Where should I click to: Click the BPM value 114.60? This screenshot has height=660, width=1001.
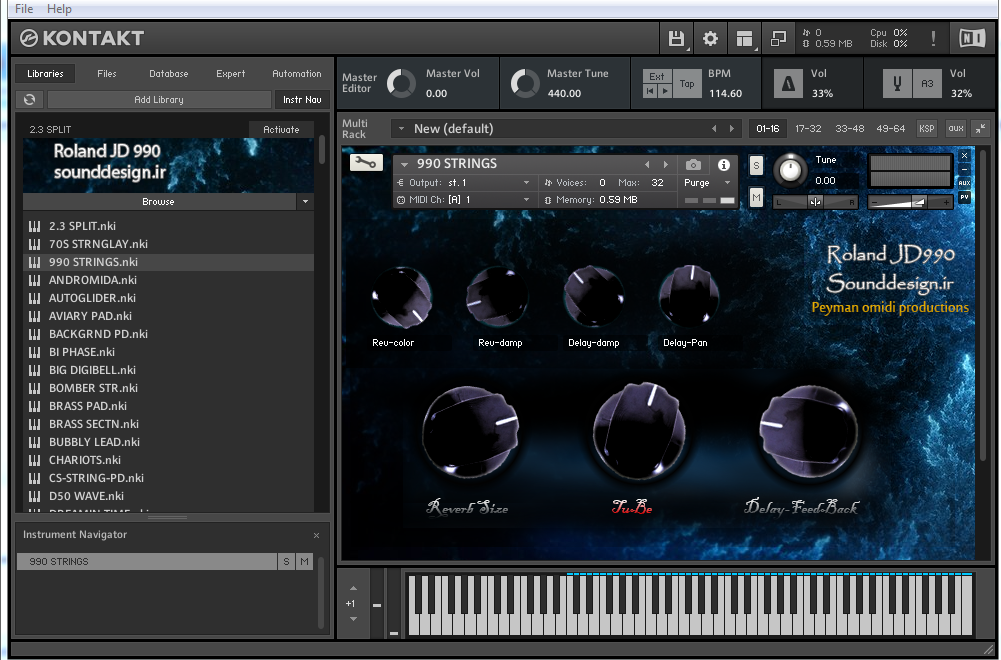[x=726, y=94]
